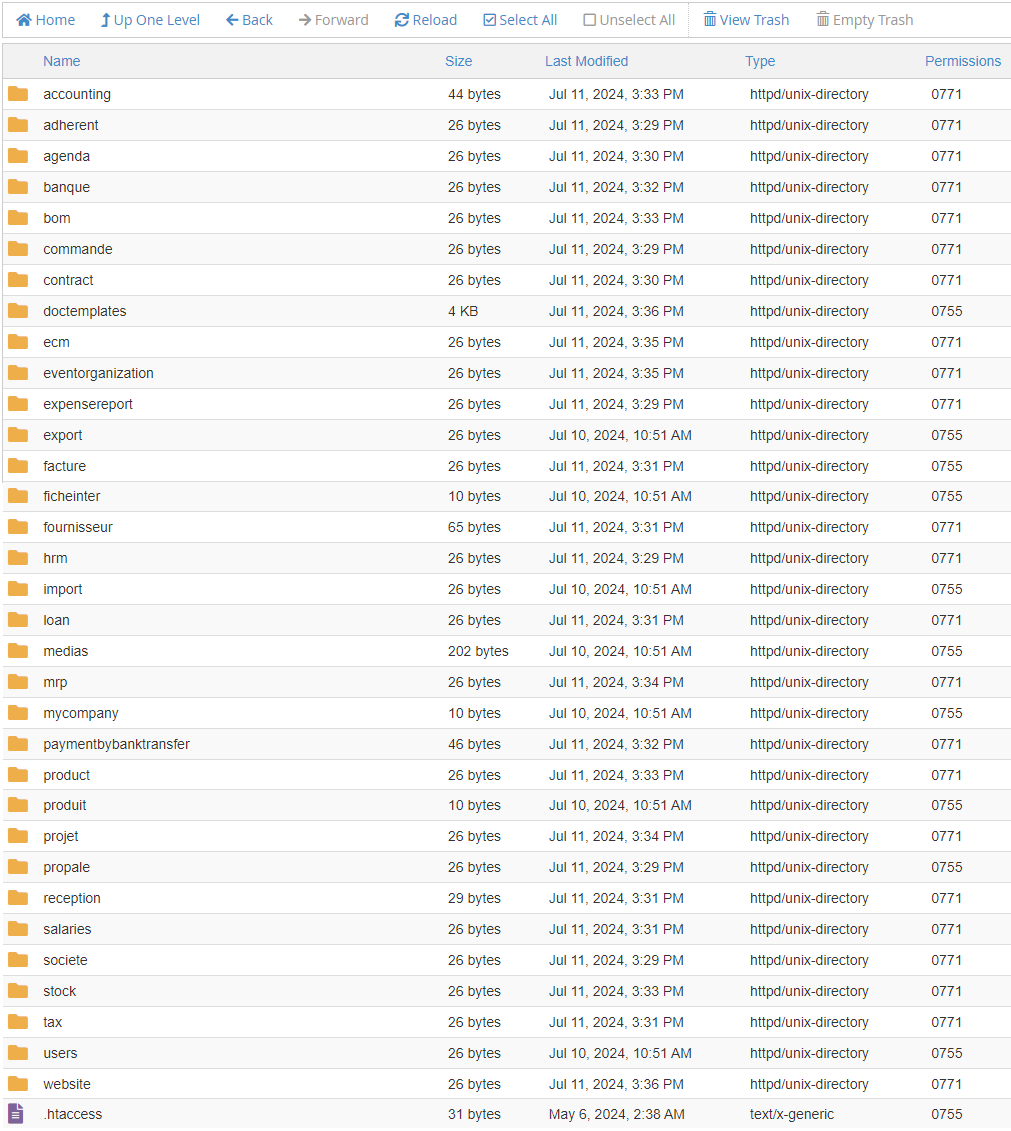The height and width of the screenshot is (1131, 1011).
Task: Open View Trash
Action: point(746,20)
